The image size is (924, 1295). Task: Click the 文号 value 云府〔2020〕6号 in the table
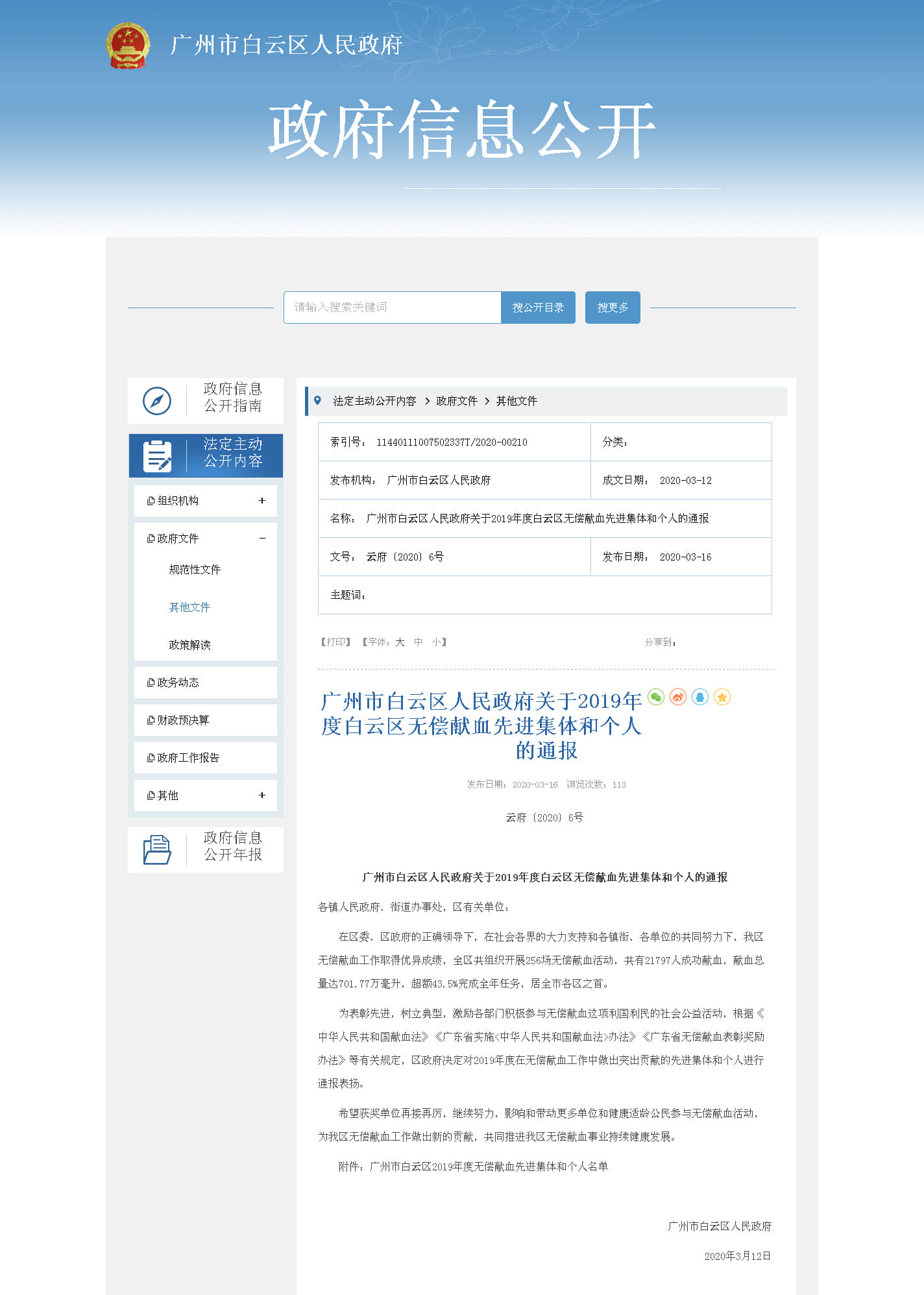click(x=405, y=557)
